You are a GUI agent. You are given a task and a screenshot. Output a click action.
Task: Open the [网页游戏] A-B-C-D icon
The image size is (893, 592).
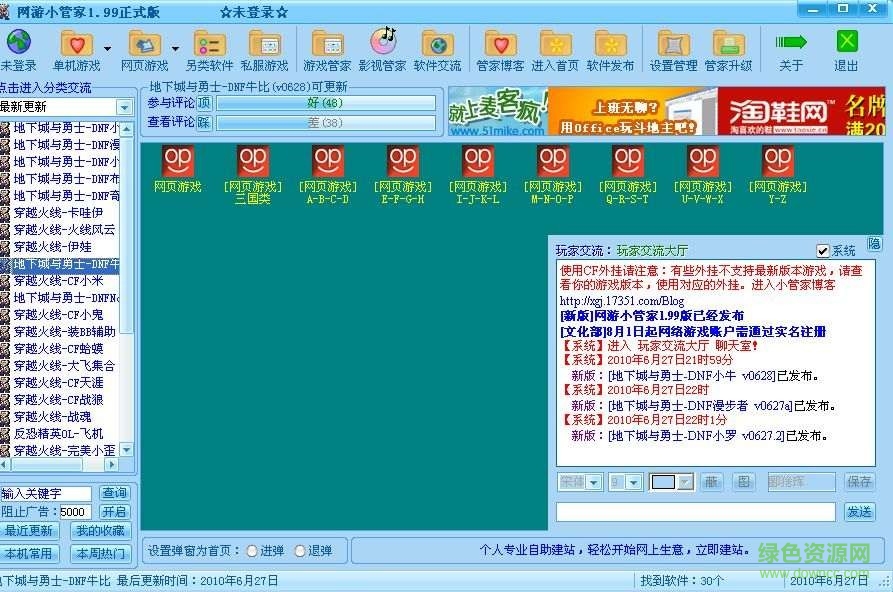click(328, 161)
